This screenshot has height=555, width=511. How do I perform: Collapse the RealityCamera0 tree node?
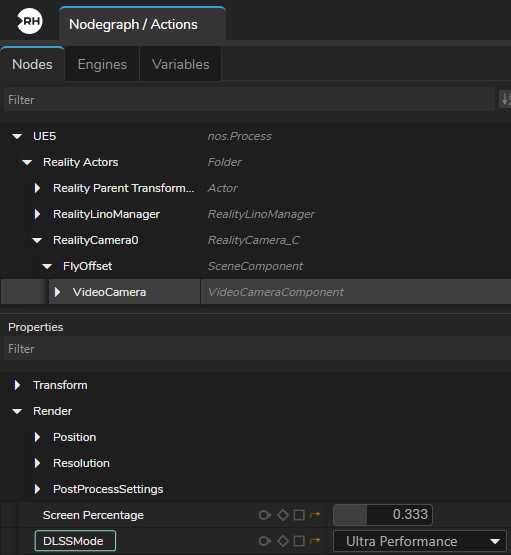pos(37,240)
